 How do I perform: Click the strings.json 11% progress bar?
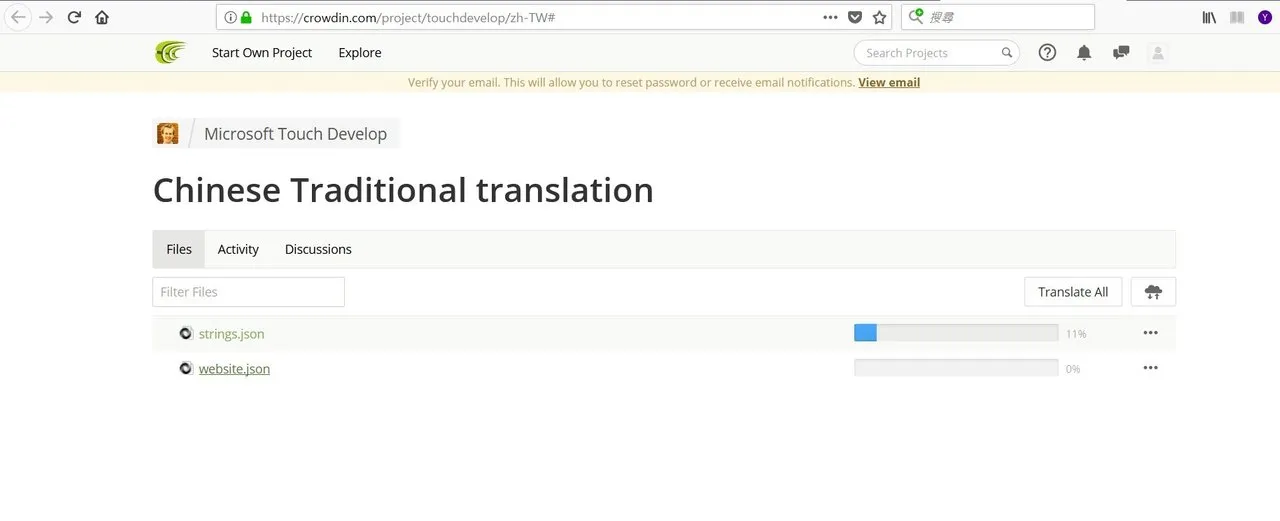click(956, 333)
